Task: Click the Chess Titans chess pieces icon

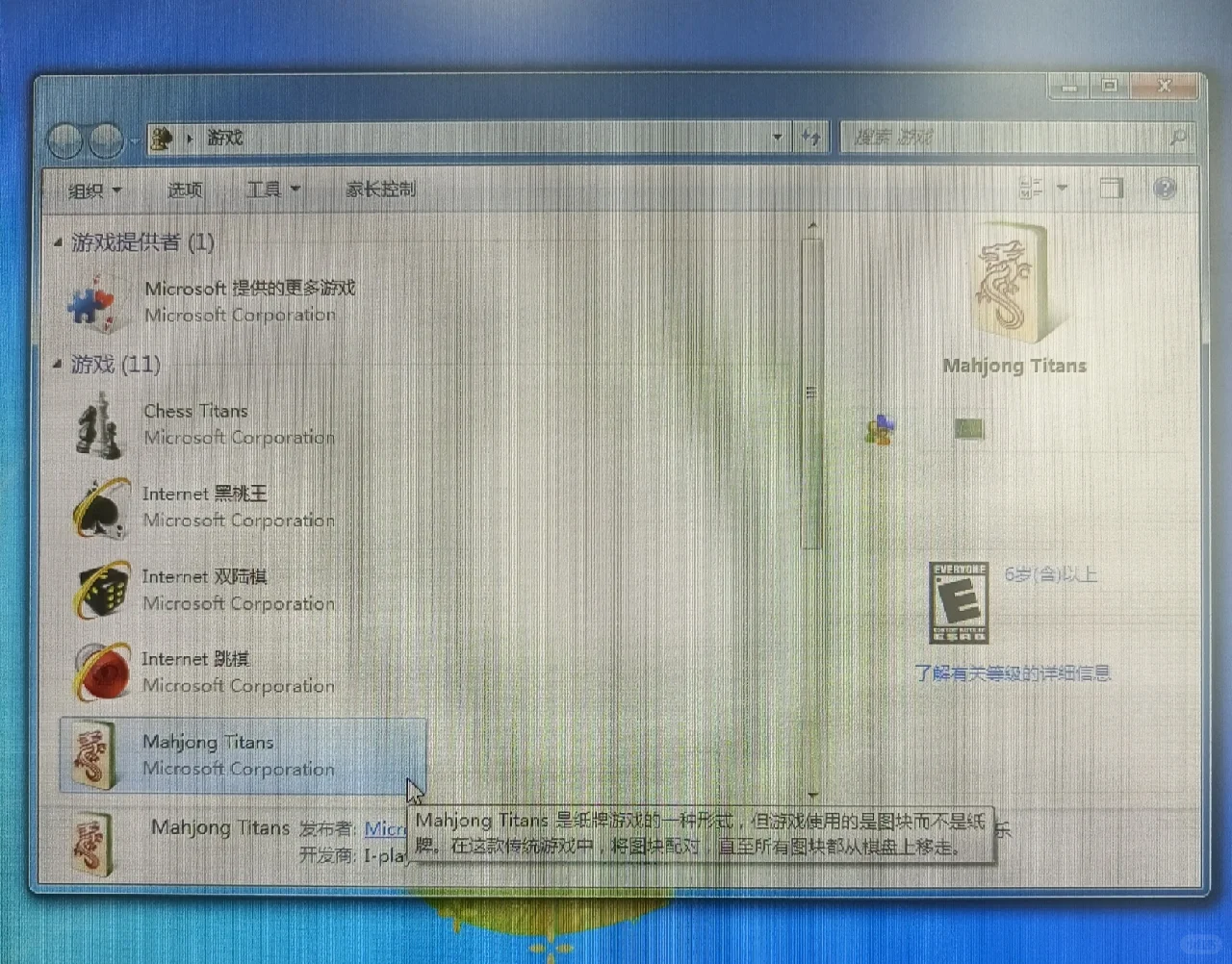Action: click(x=98, y=425)
